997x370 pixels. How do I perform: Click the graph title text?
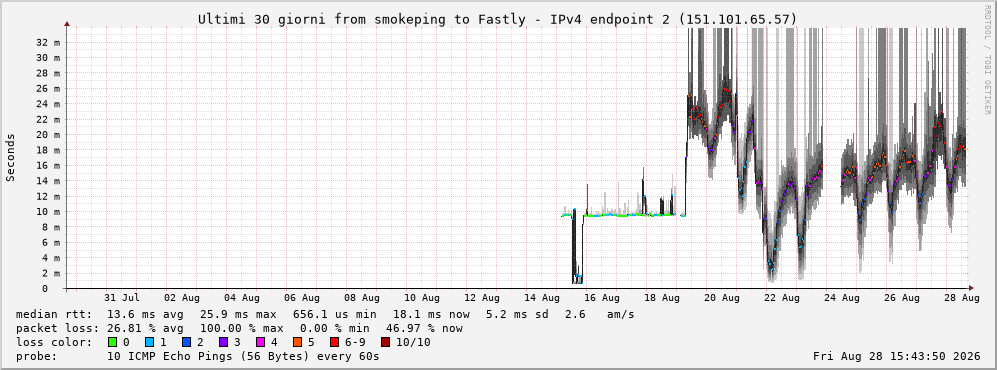pyautogui.click(x=497, y=20)
